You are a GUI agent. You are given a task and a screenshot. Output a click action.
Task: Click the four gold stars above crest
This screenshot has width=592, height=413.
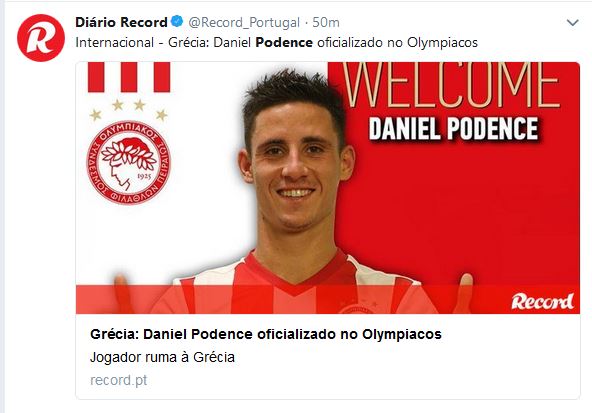click(128, 110)
